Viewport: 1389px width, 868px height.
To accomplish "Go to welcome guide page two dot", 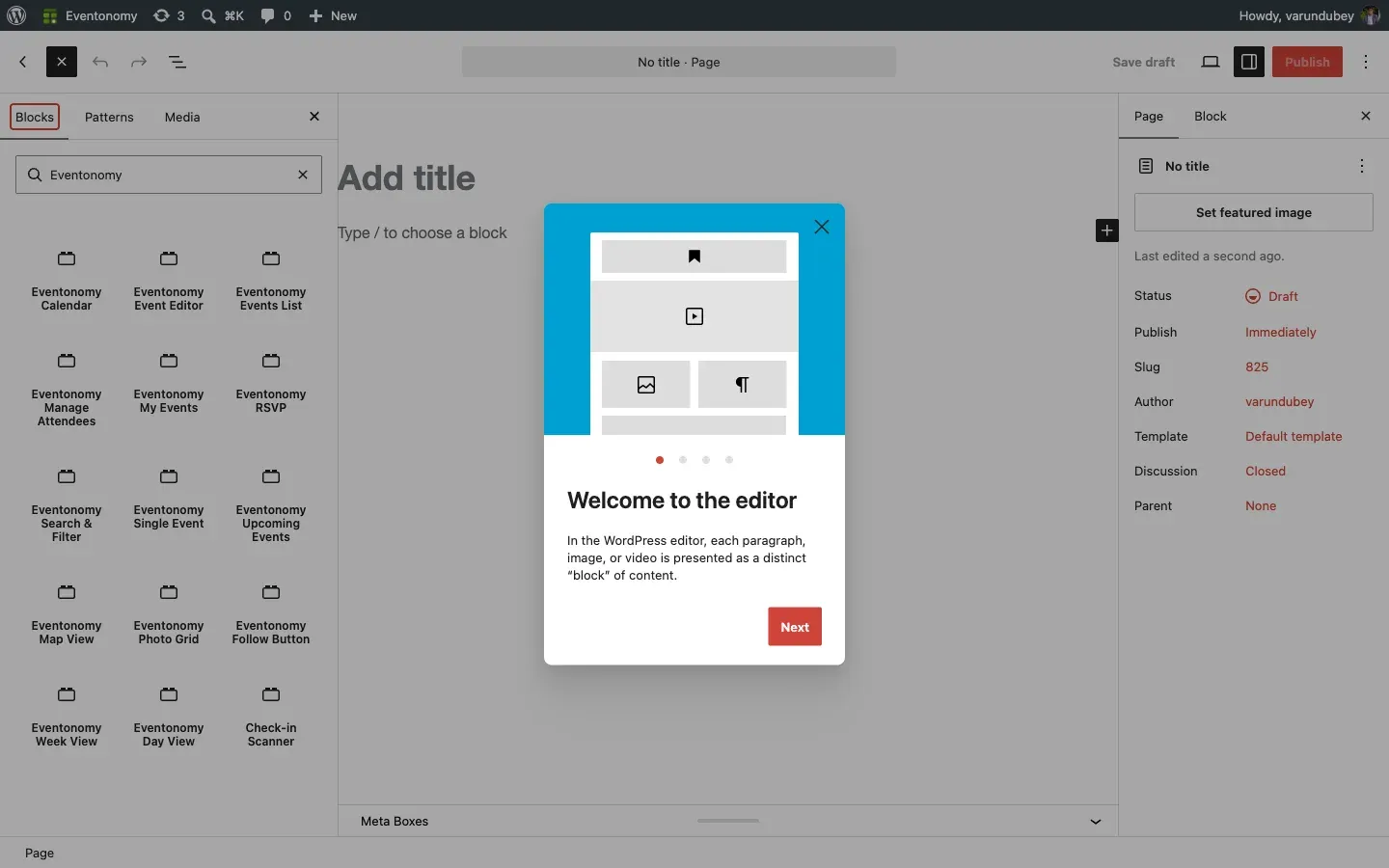I will pyautogui.click(x=683, y=460).
